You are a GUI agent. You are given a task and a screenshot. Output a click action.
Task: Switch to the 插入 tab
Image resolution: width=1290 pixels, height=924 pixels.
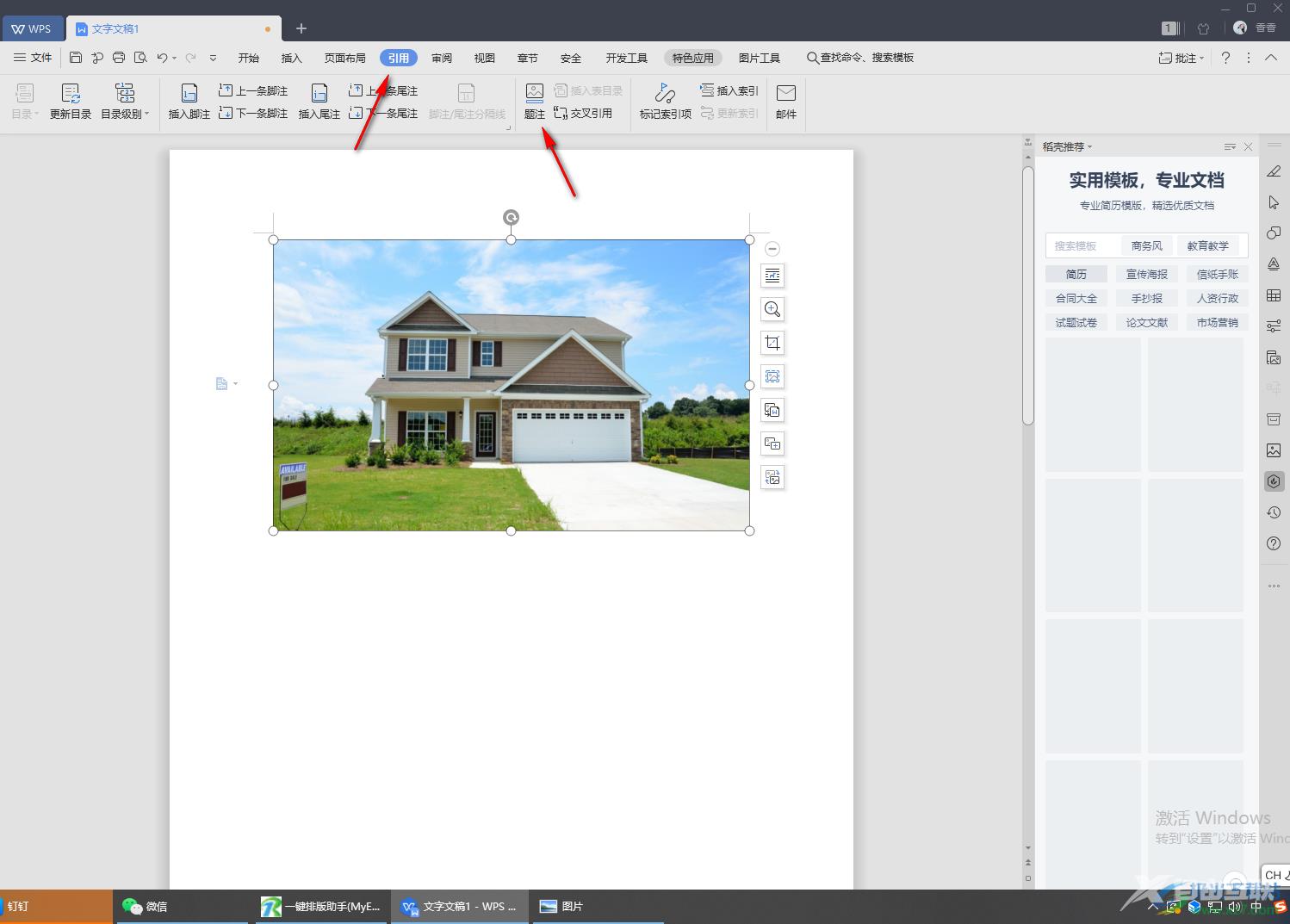[292, 58]
